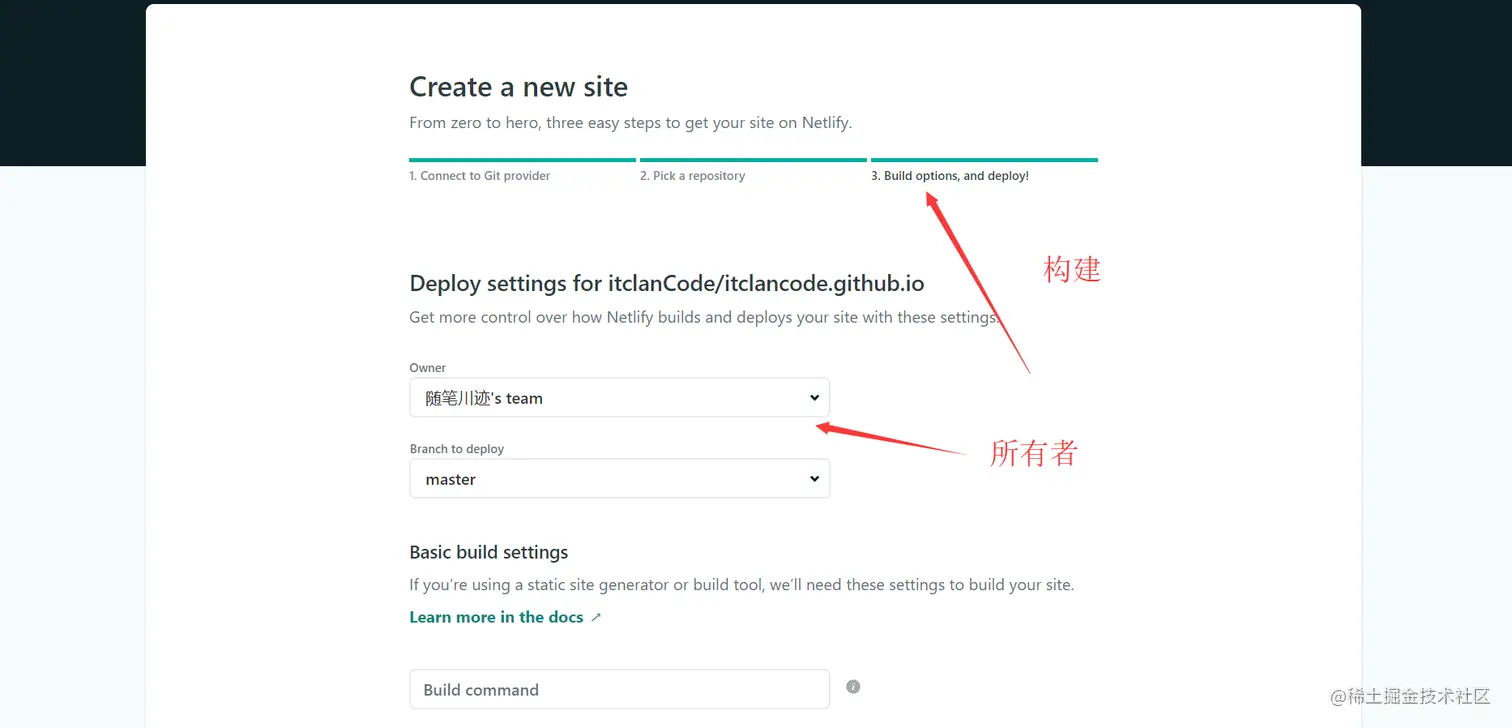Click the teal progress bar above step 1
1512x728 pixels.
point(522,160)
